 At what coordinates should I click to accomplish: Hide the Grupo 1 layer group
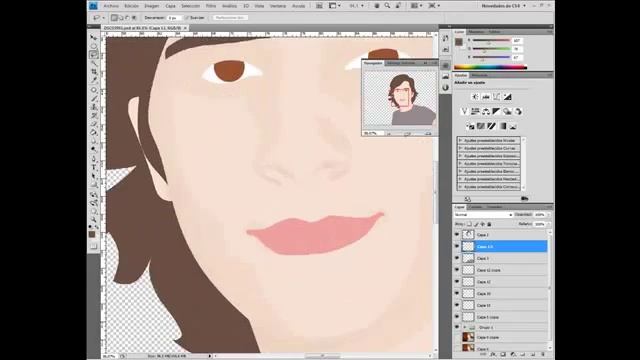tap(457, 327)
